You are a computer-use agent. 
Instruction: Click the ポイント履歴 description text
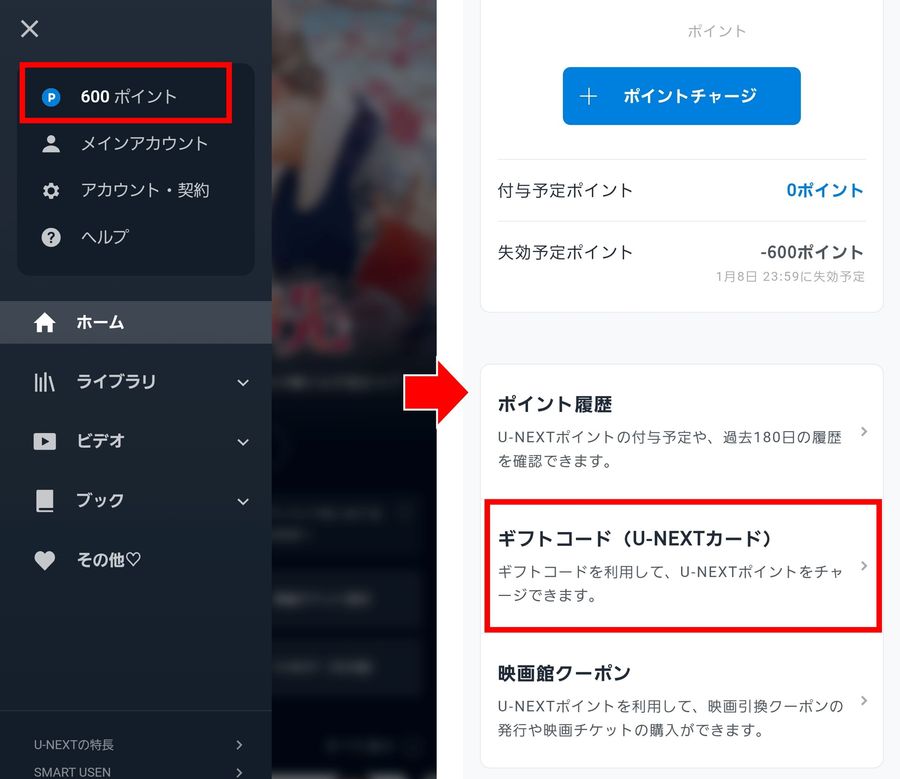(x=669, y=449)
